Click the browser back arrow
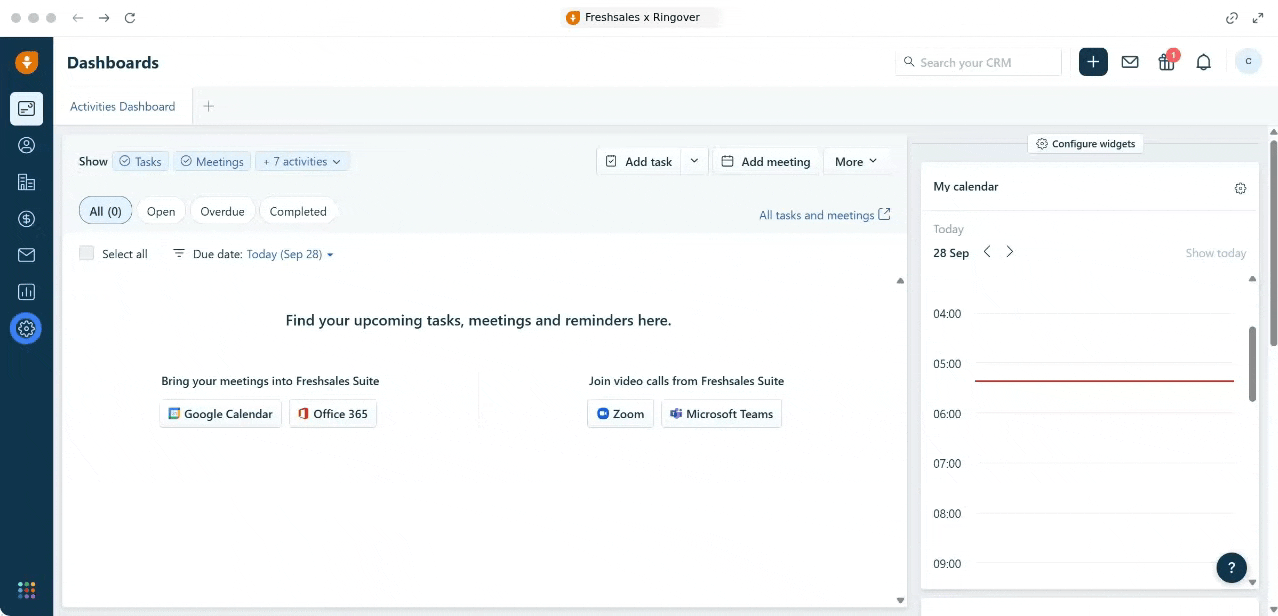1278x616 pixels. (x=78, y=18)
